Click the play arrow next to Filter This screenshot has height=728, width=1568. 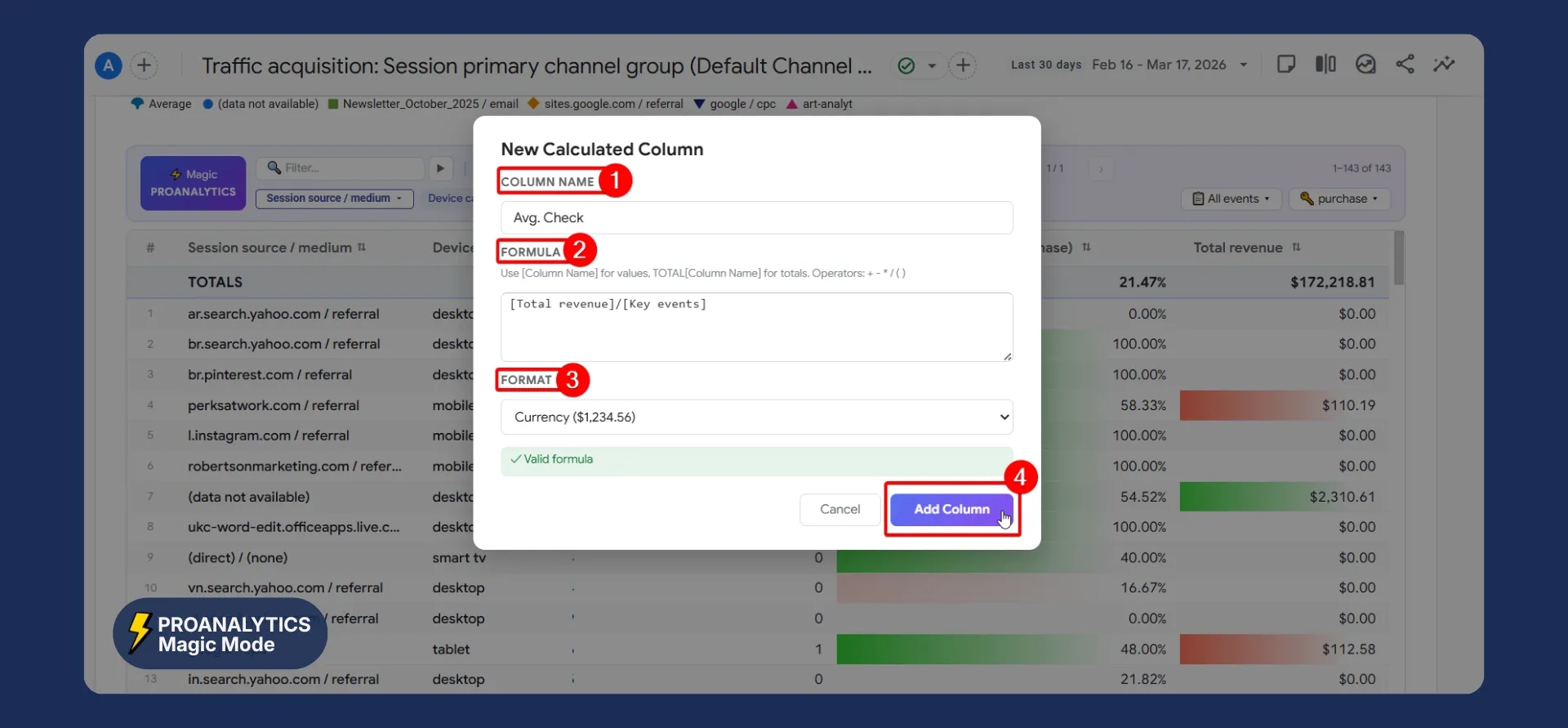click(x=440, y=167)
